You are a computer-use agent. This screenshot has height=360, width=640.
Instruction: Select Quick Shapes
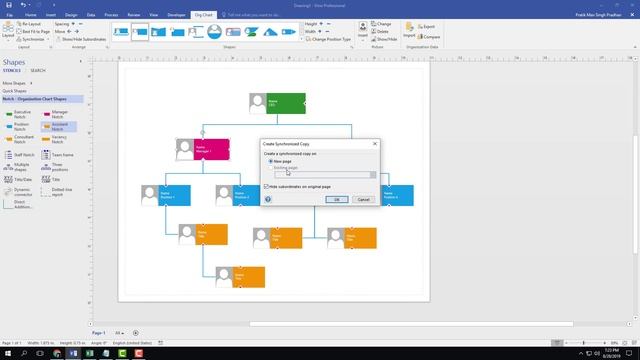tap(14, 91)
